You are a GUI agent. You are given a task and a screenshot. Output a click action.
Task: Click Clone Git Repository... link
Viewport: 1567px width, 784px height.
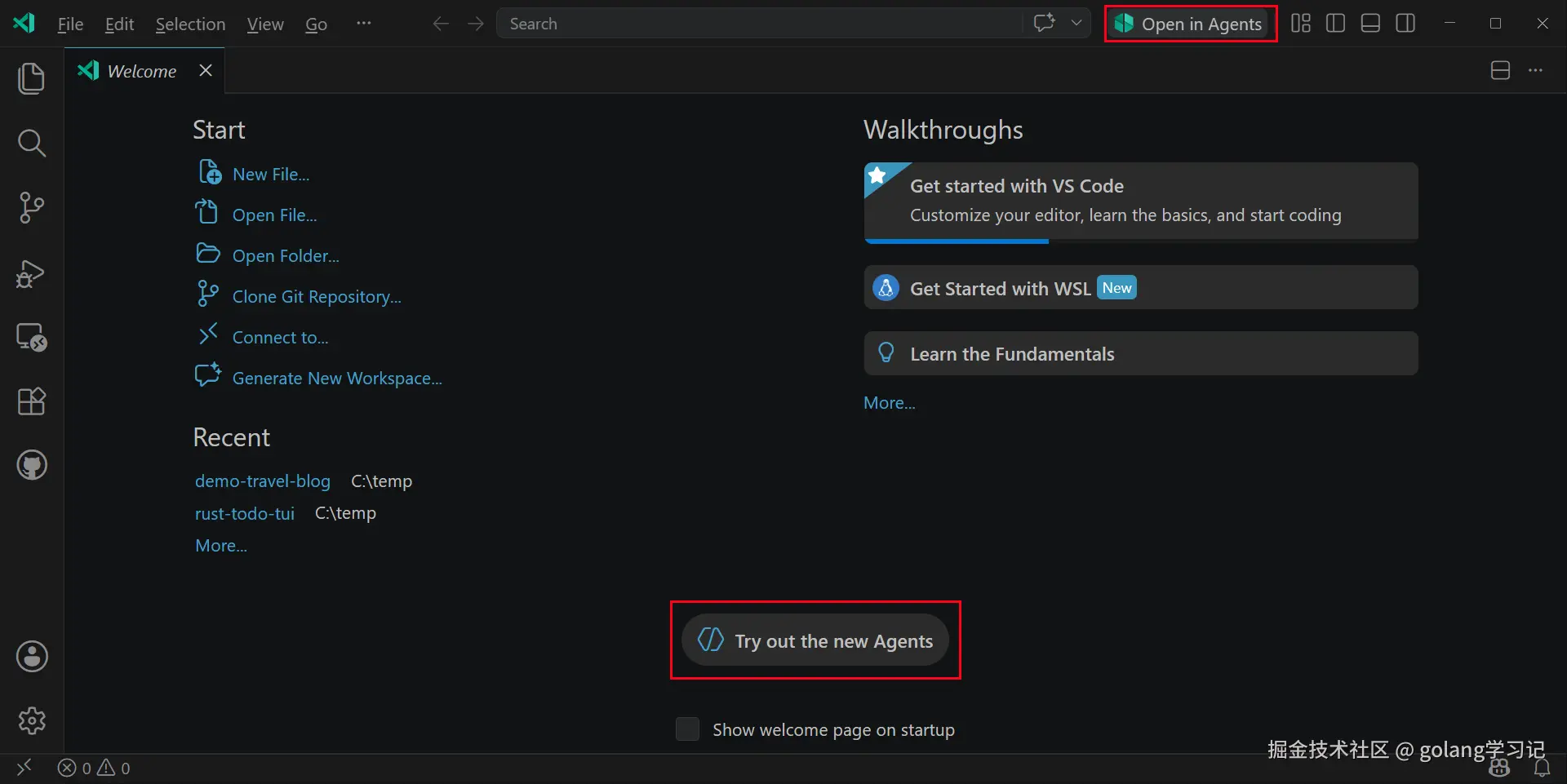(x=317, y=296)
